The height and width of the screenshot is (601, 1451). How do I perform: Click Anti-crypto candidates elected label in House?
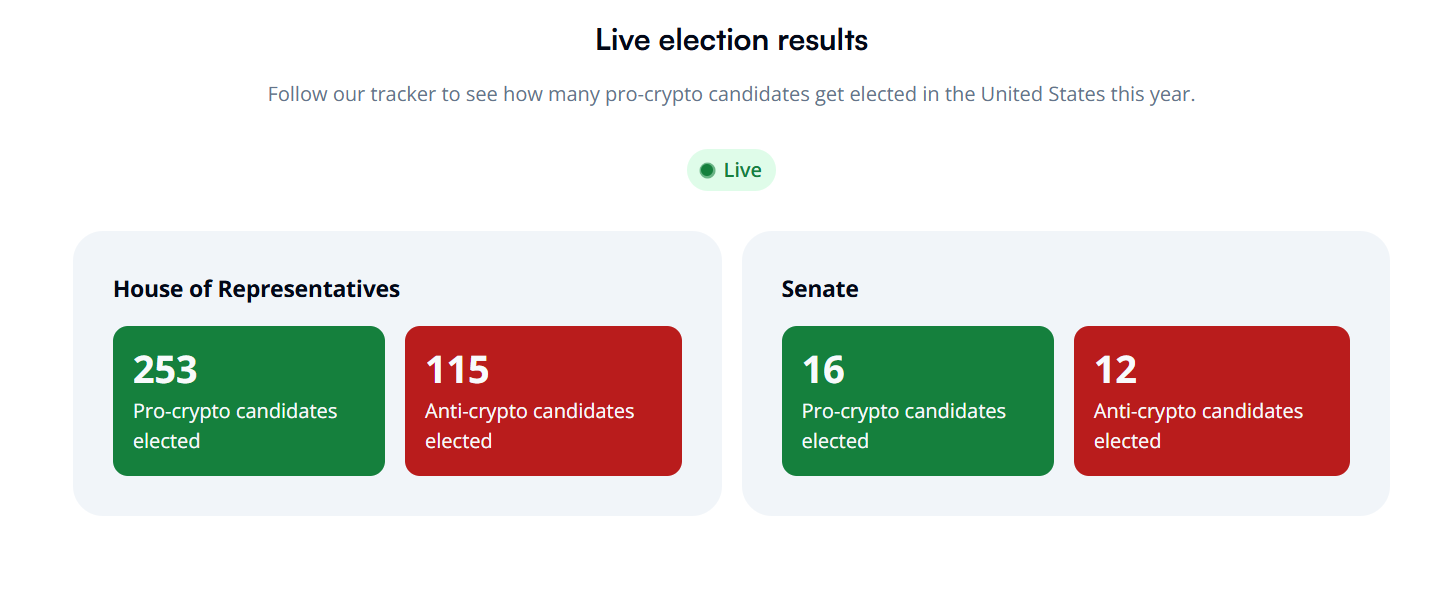pyautogui.click(x=530, y=426)
